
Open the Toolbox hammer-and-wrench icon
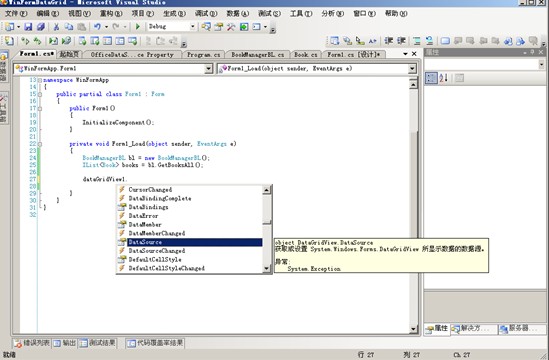click(231, 27)
